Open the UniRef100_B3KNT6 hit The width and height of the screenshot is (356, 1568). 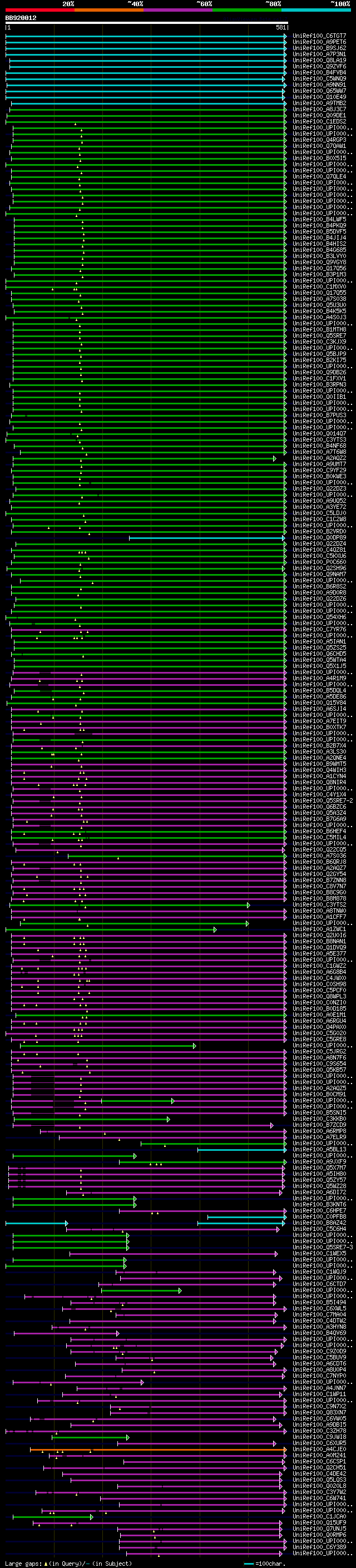[319, 1205]
